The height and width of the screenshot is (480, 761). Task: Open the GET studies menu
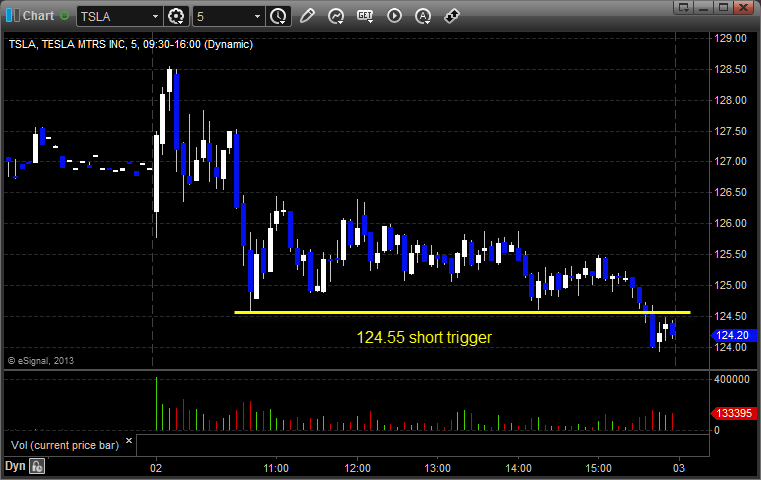365,16
